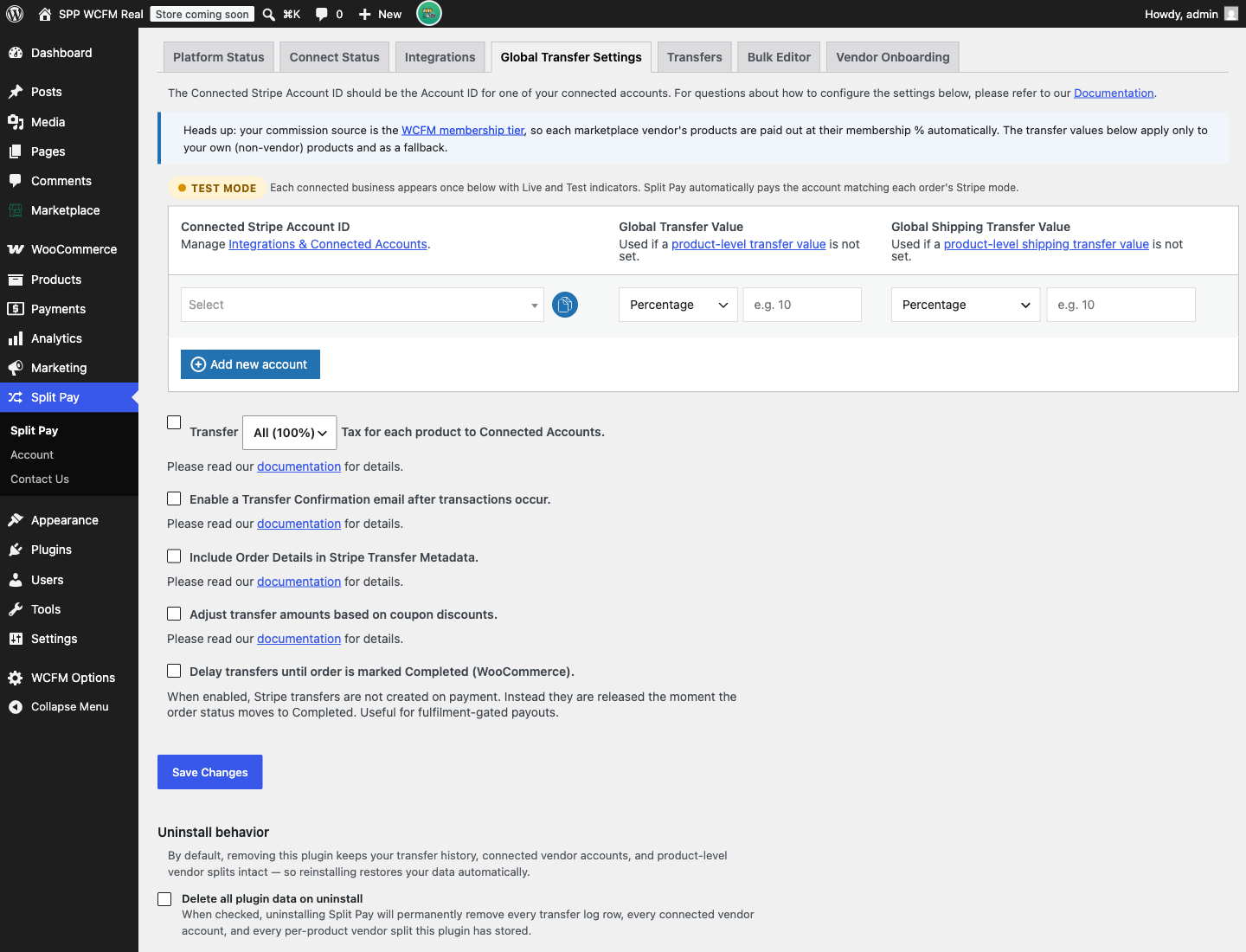The image size is (1246, 952).
Task: Click the Global Transfer Value amount field
Action: 802,305
